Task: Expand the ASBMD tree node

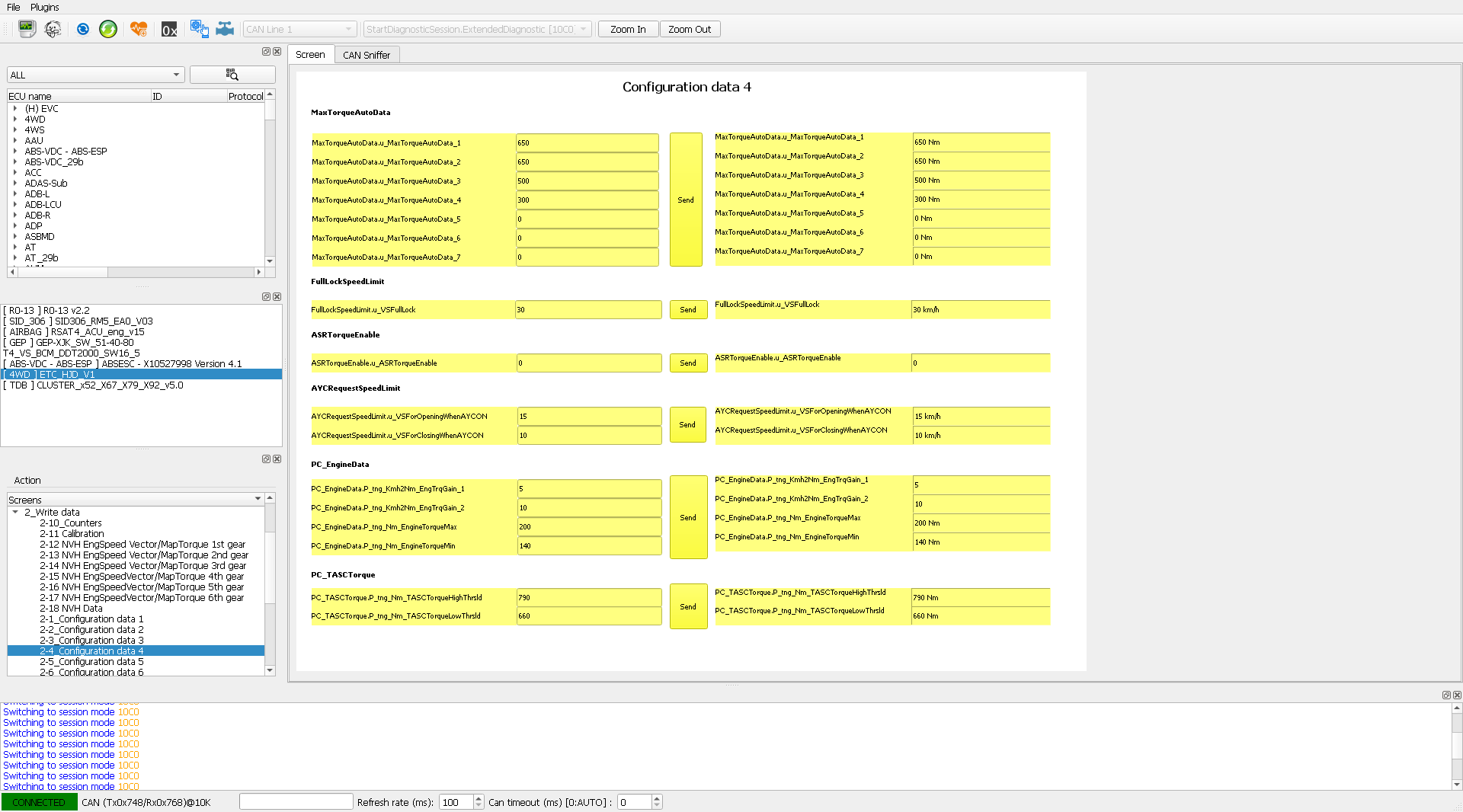Action: point(14,237)
